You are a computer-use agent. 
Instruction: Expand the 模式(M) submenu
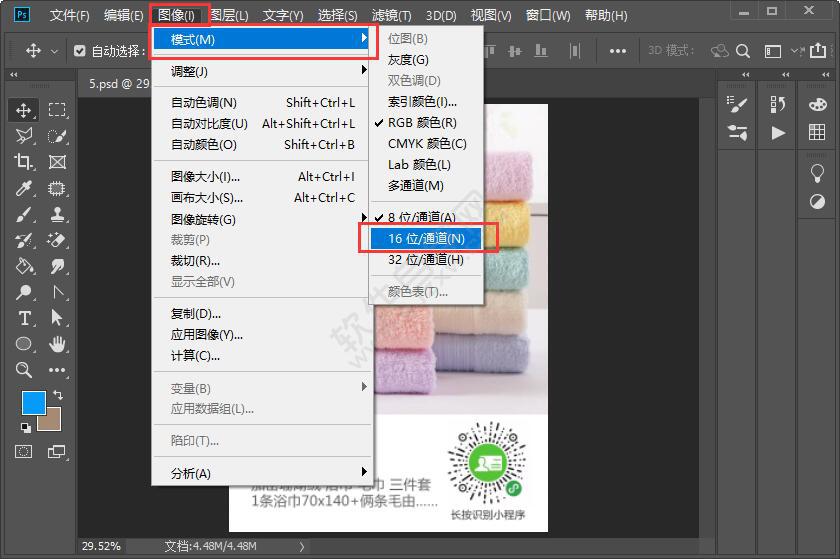tap(262, 39)
